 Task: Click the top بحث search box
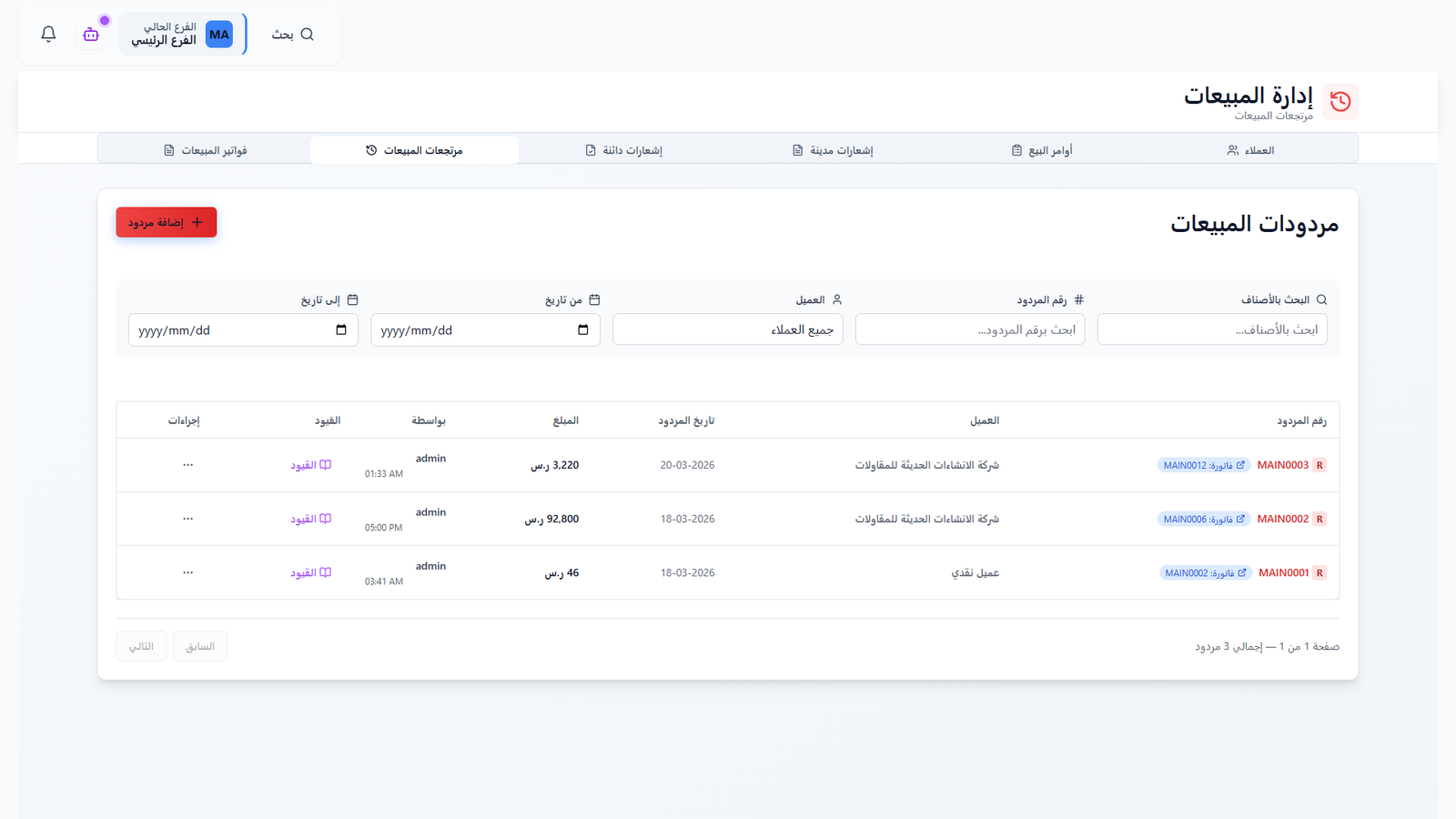292,35
